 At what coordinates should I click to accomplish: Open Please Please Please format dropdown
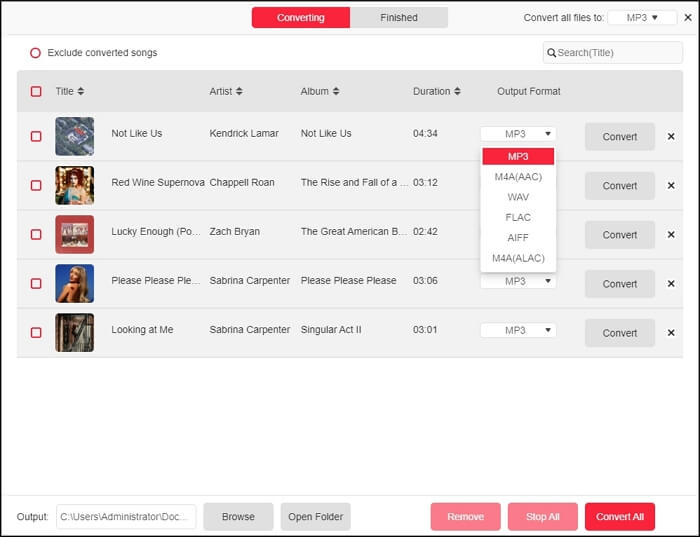[518, 281]
